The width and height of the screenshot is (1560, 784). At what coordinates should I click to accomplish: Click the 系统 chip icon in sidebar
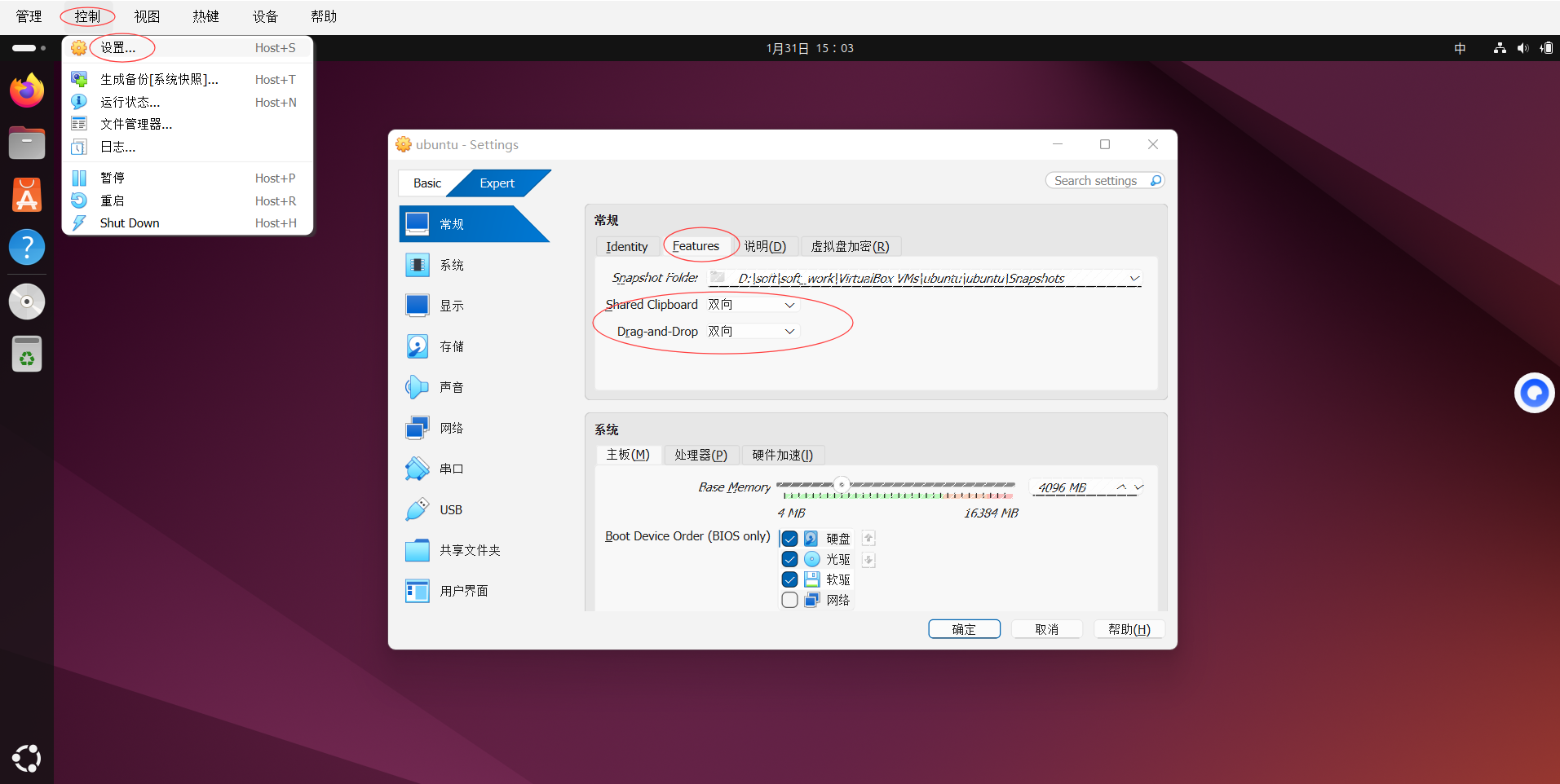pyautogui.click(x=418, y=265)
